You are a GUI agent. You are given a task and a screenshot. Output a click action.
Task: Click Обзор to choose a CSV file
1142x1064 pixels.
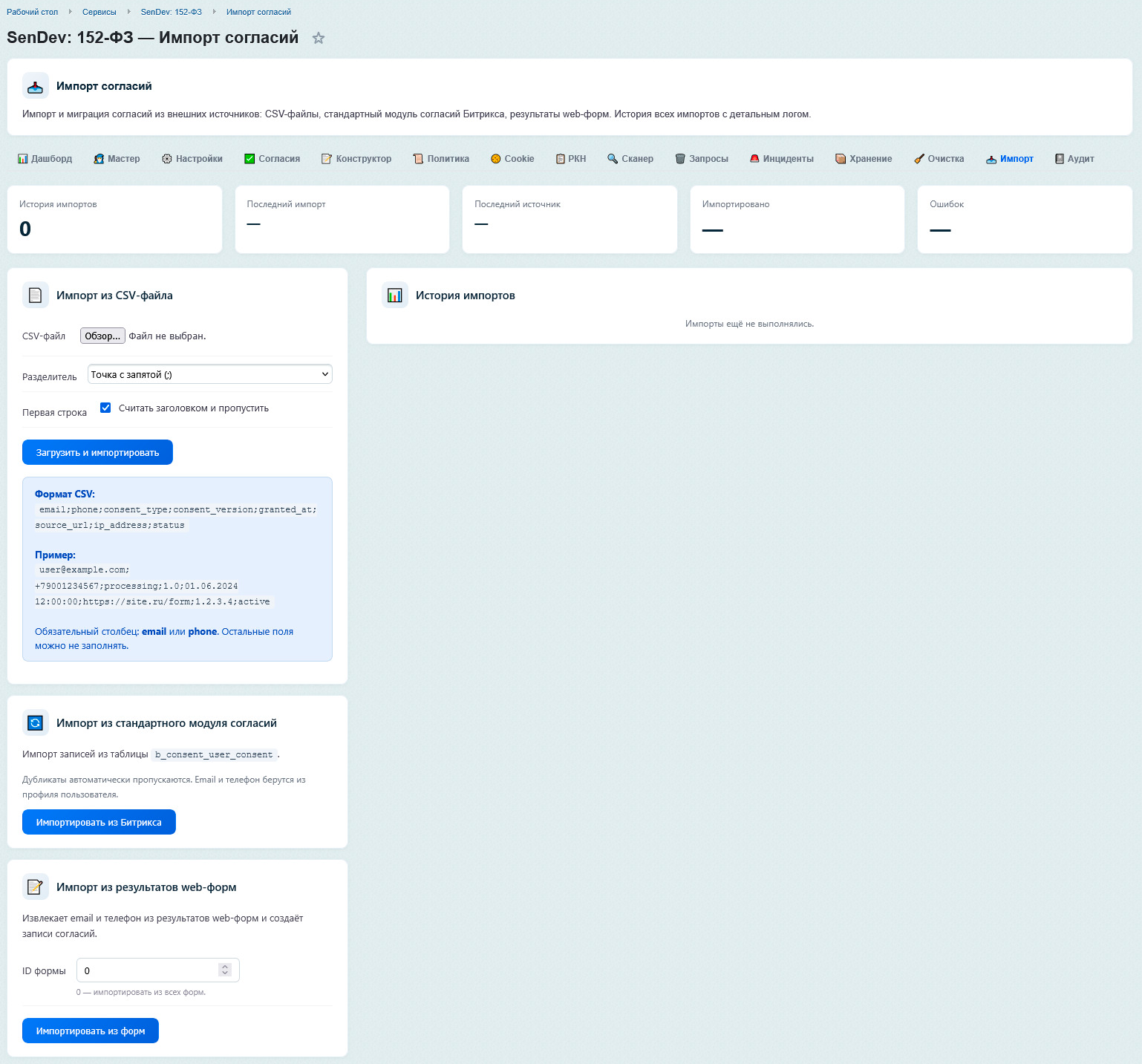102,336
